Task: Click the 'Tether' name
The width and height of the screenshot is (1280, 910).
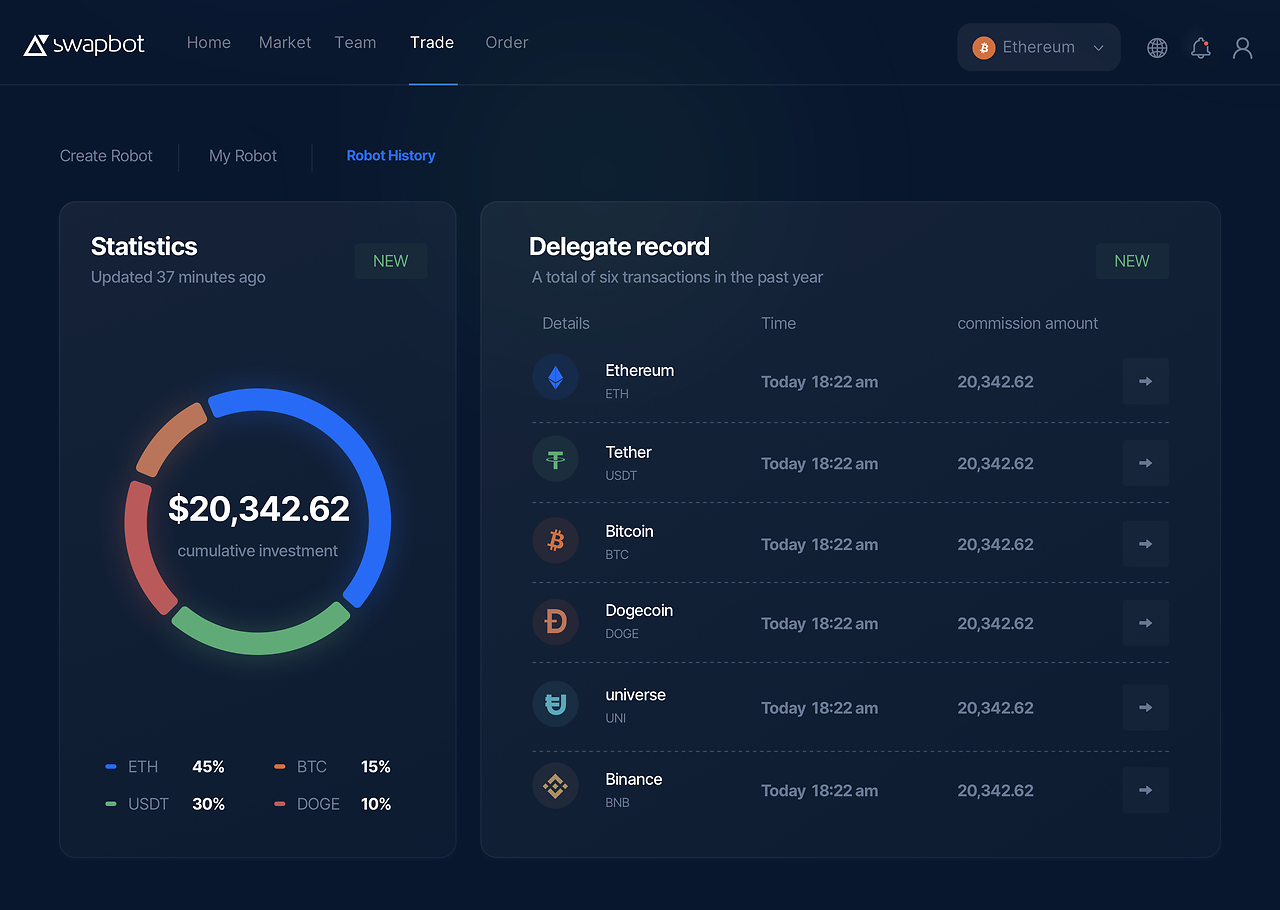Action: tap(628, 452)
